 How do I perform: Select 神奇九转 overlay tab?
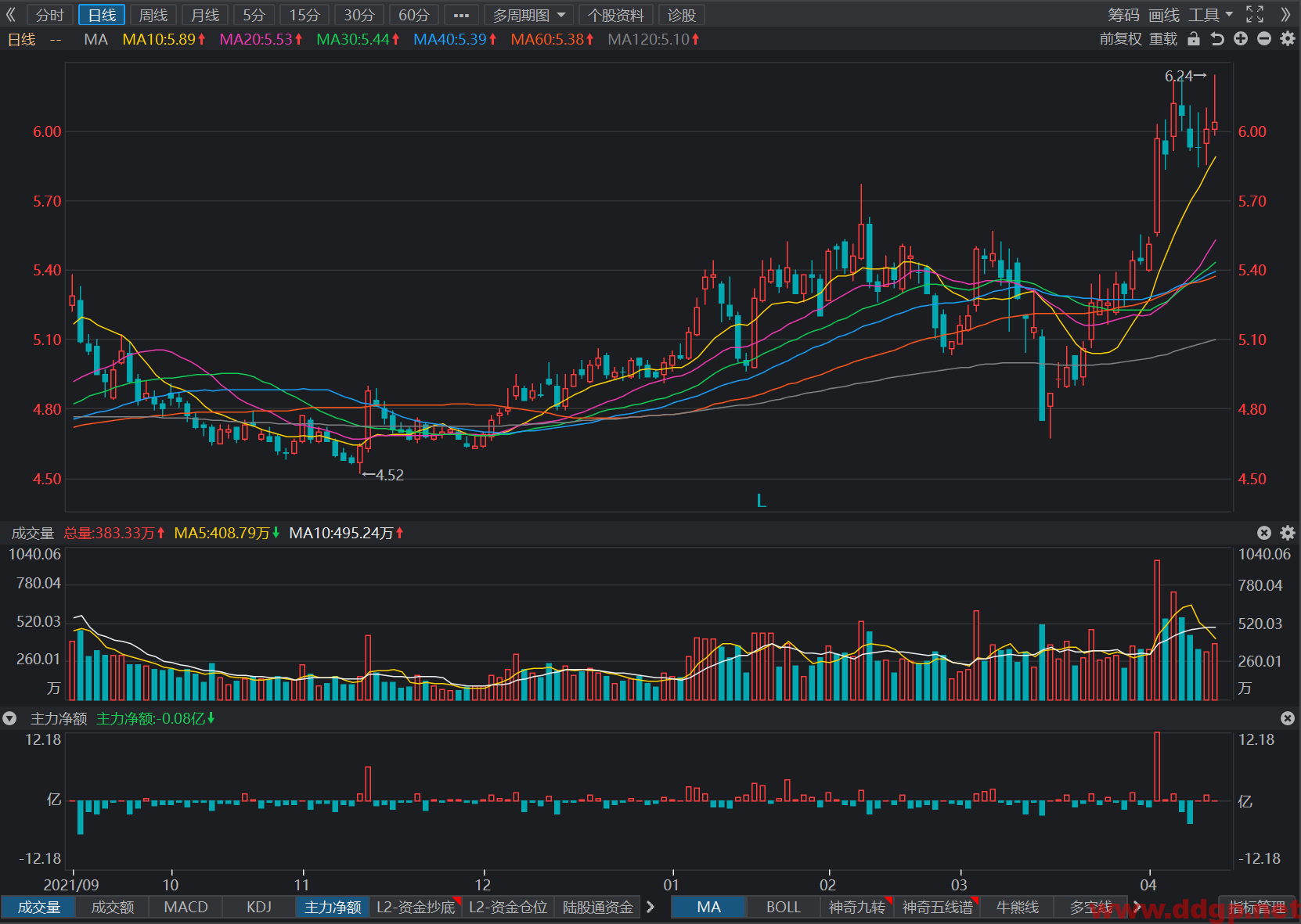coord(857,907)
